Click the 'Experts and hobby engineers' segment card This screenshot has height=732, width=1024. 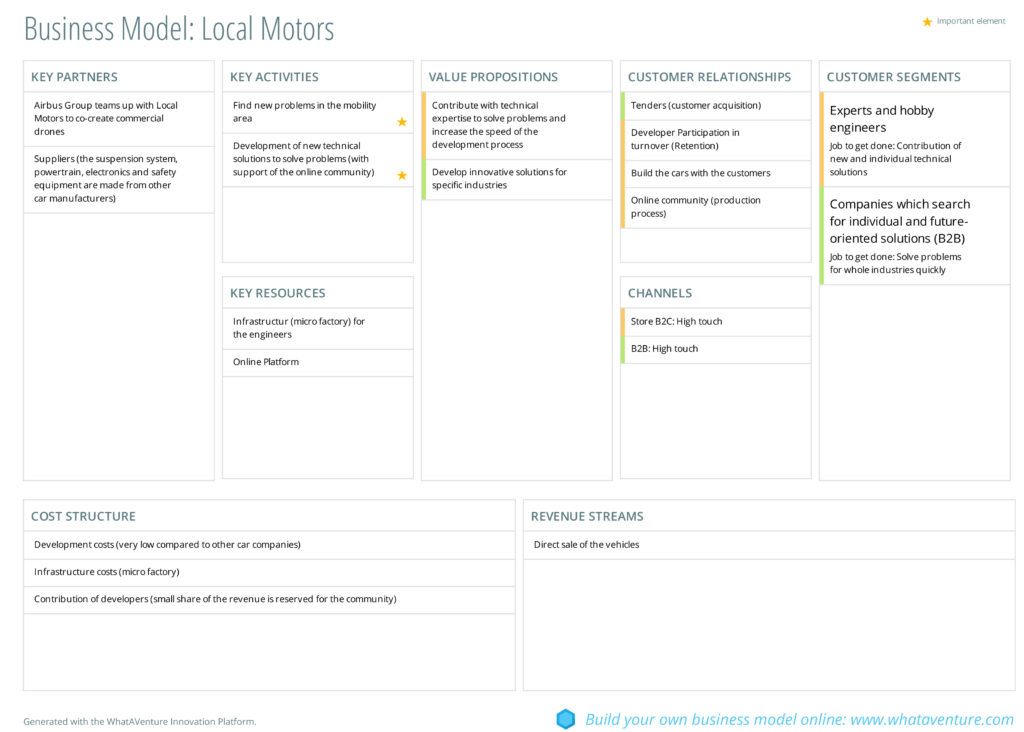click(x=915, y=139)
